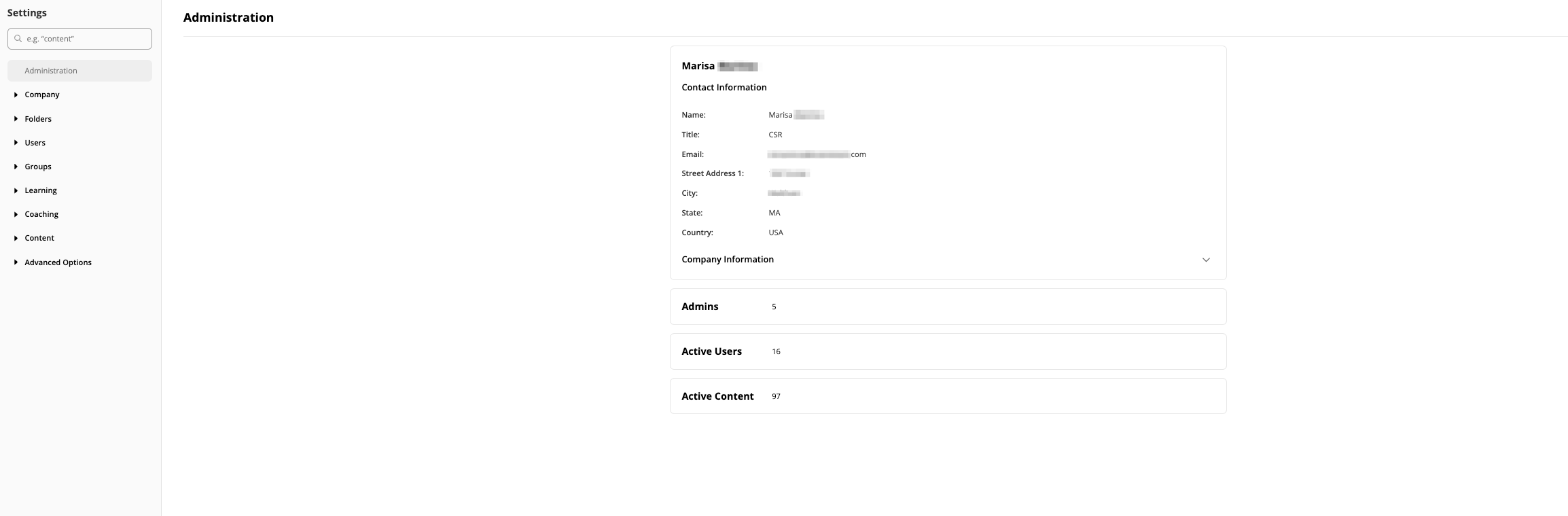This screenshot has height=516, width=1568.
Task: Expand the Company section arrow
Action: coord(16,94)
